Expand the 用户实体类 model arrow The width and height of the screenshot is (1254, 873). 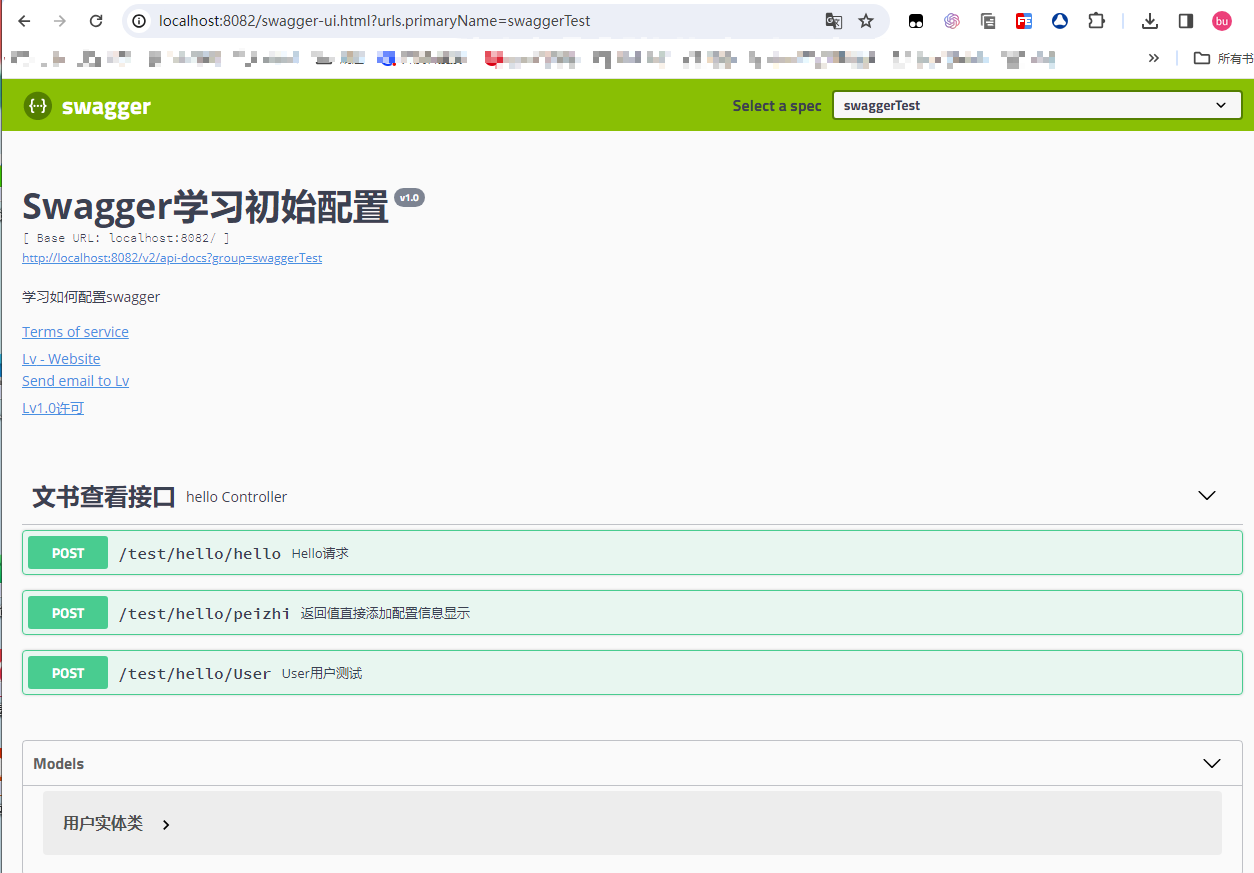[x=166, y=825]
